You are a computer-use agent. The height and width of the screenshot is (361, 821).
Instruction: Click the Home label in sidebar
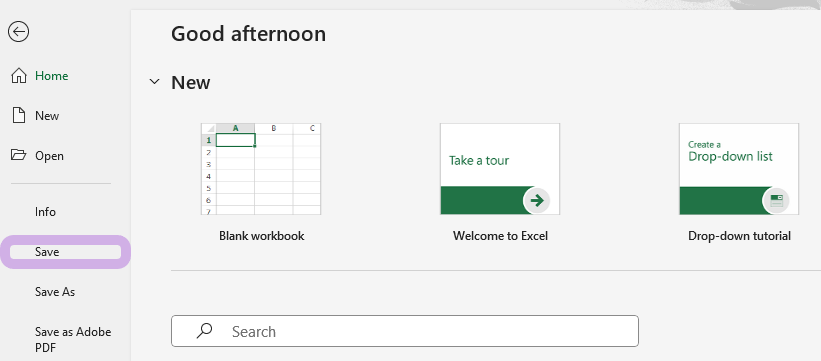click(x=52, y=76)
